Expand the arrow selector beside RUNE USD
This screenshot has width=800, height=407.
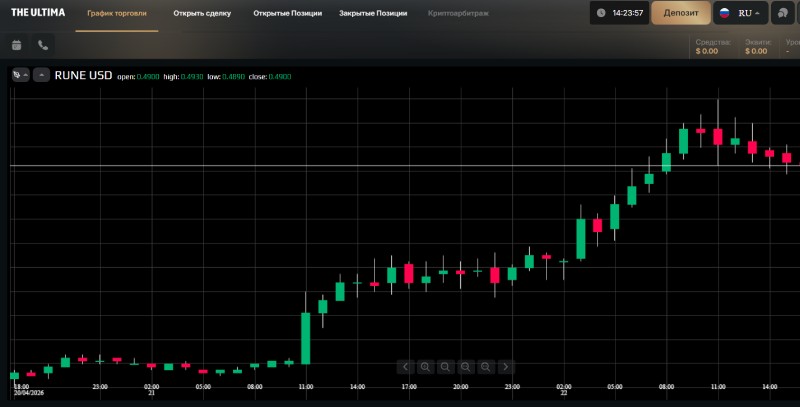tap(42, 75)
